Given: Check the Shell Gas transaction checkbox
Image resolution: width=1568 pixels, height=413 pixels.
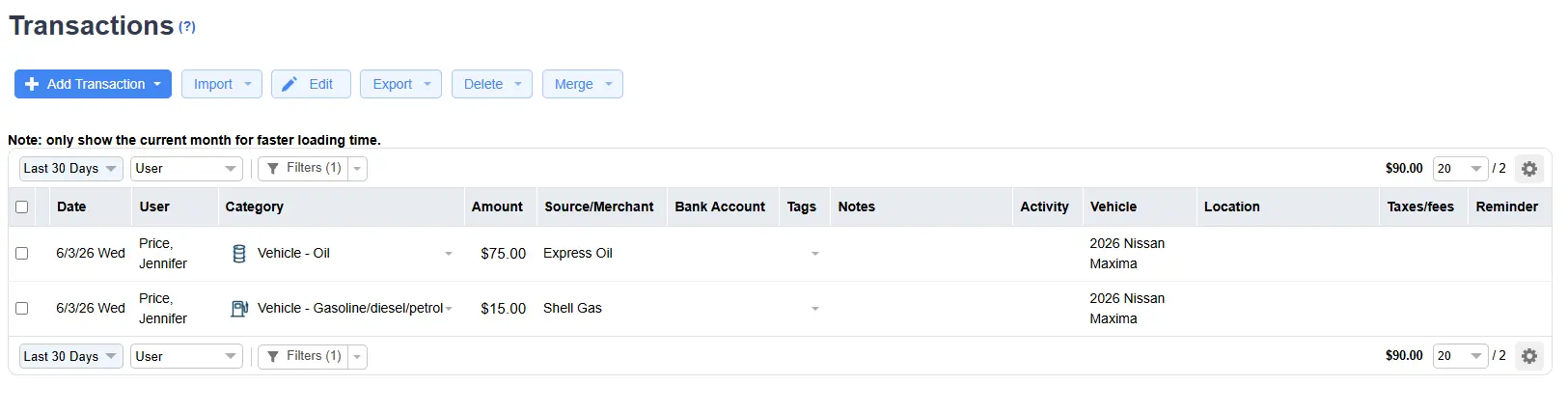Looking at the screenshot, I should pyautogui.click(x=21, y=308).
